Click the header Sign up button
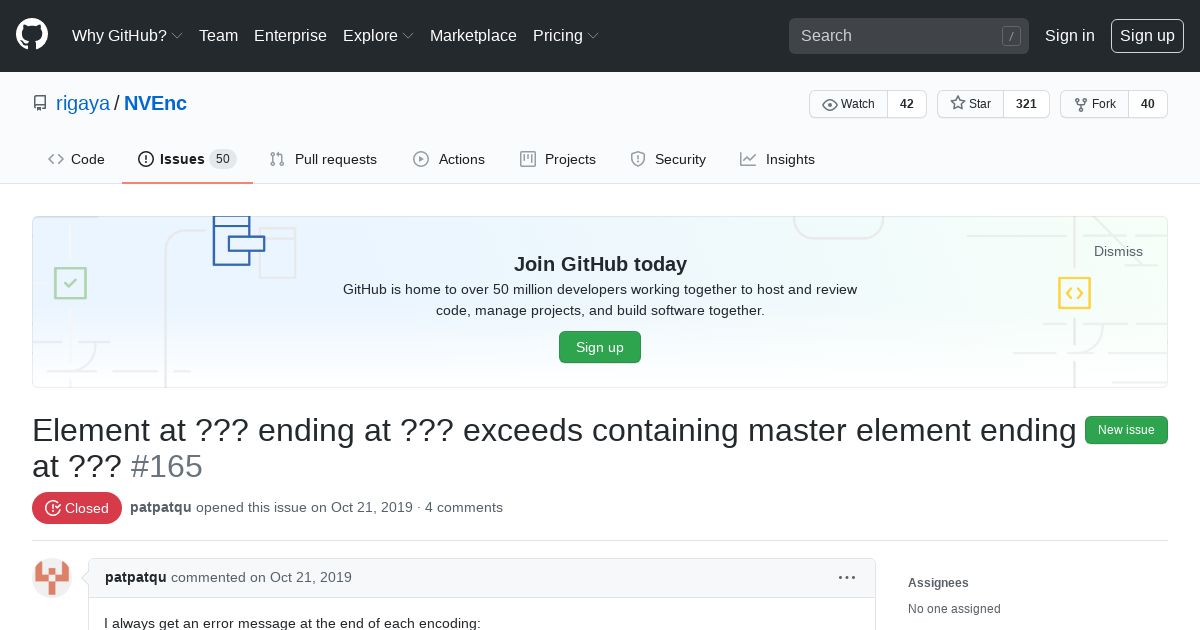 [1147, 35]
